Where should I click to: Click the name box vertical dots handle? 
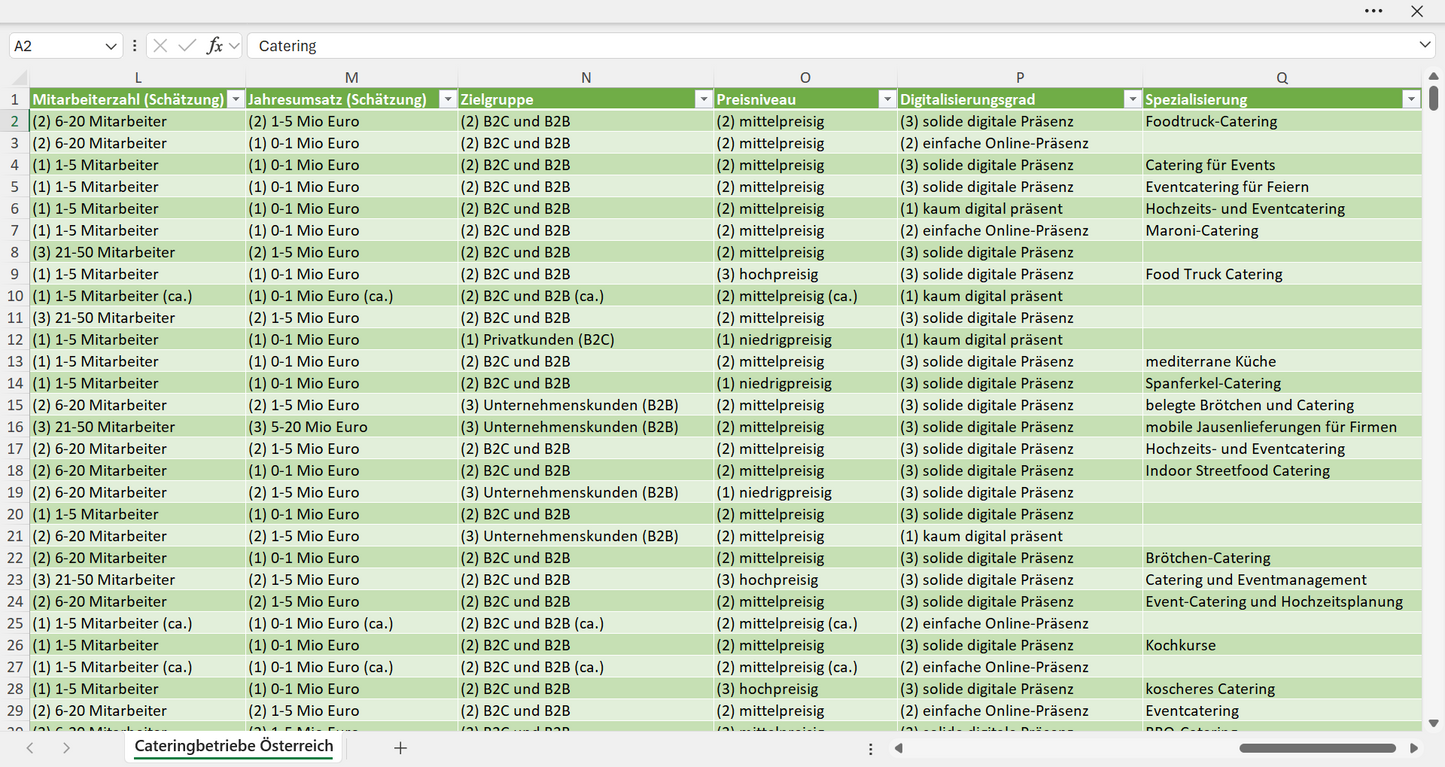[134, 46]
